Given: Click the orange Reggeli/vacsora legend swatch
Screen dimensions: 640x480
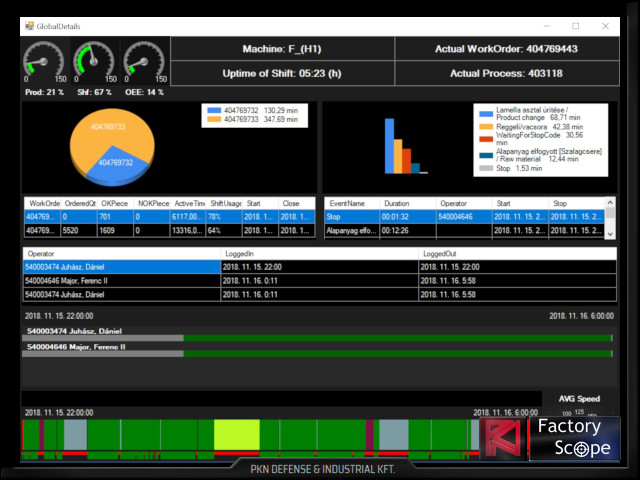Looking at the screenshot, I should (x=486, y=127).
